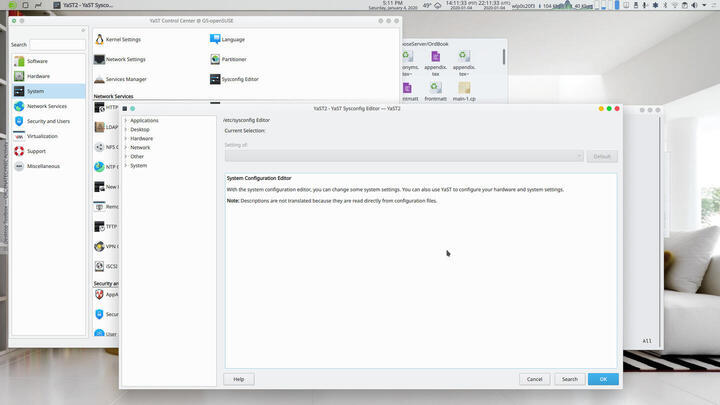Viewport: 720px width, 405px height.
Task: Open the Language module icon
Action: click(x=215, y=39)
